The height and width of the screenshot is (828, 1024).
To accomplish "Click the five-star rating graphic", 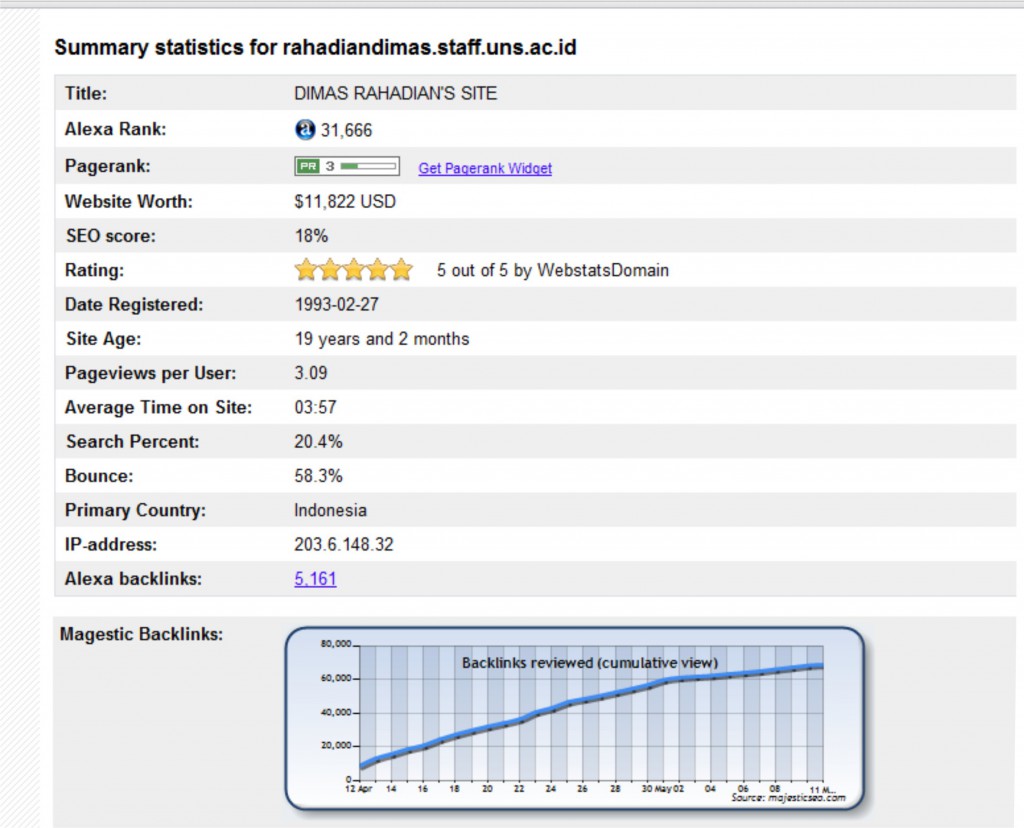I will point(353,269).
